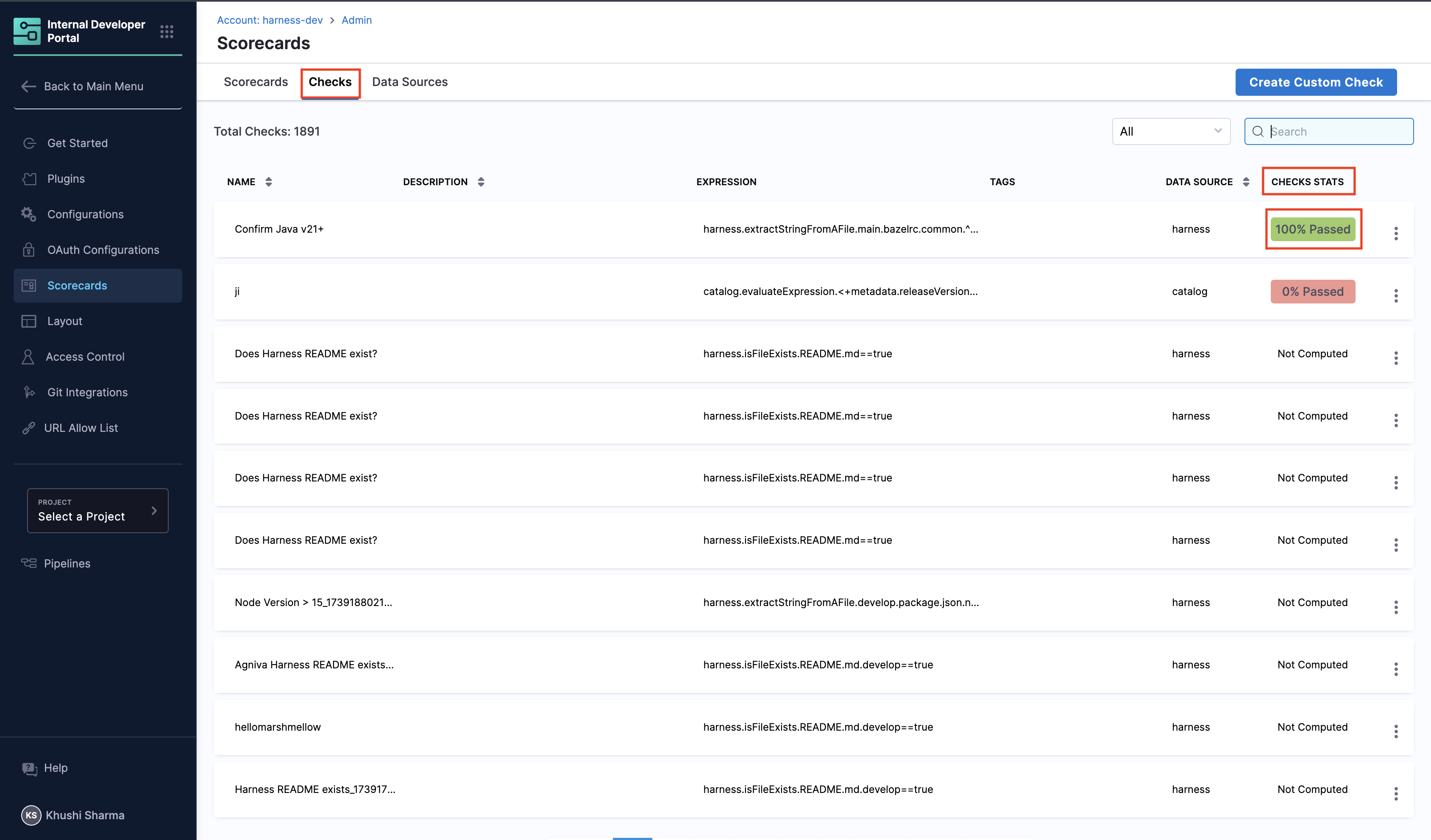Click the Plugins puzzle icon in sidebar
This screenshot has height=840, width=1431.
coord(29,179)
